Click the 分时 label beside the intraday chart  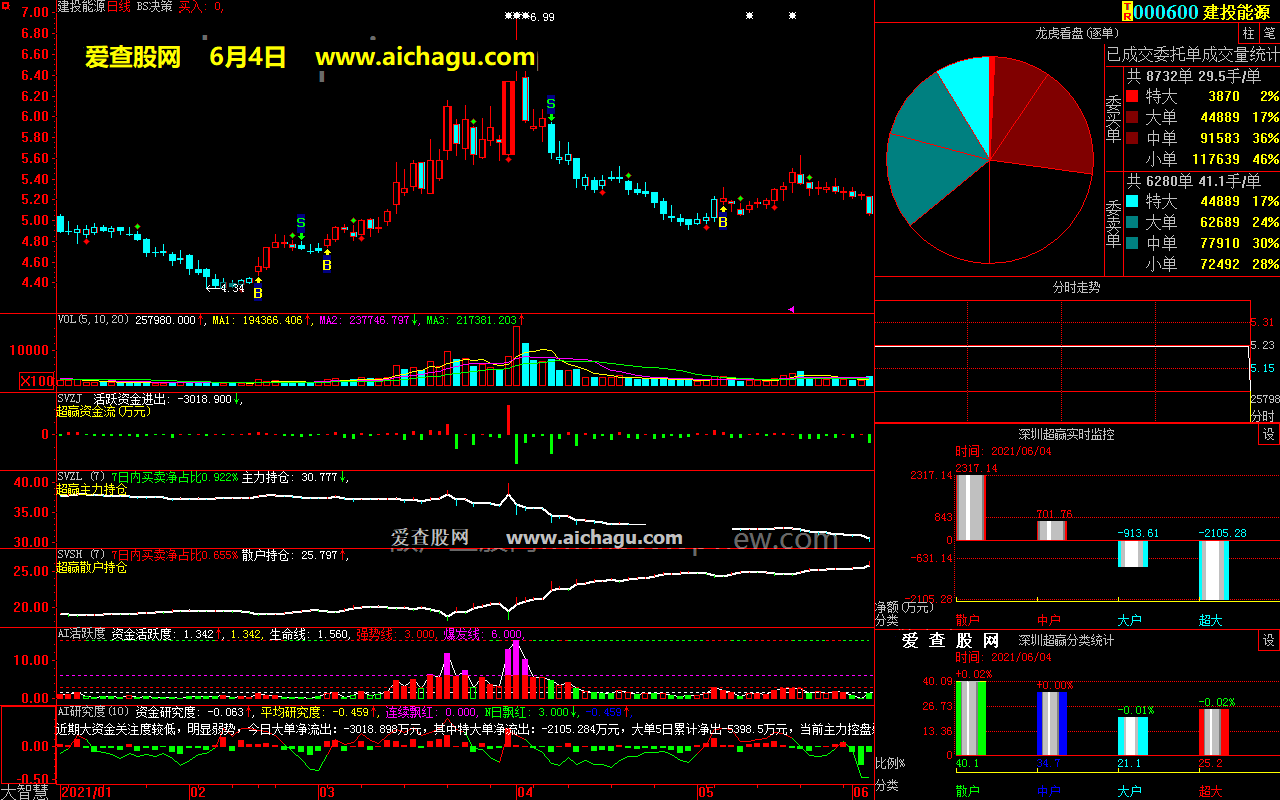(x=1263, y=416)
